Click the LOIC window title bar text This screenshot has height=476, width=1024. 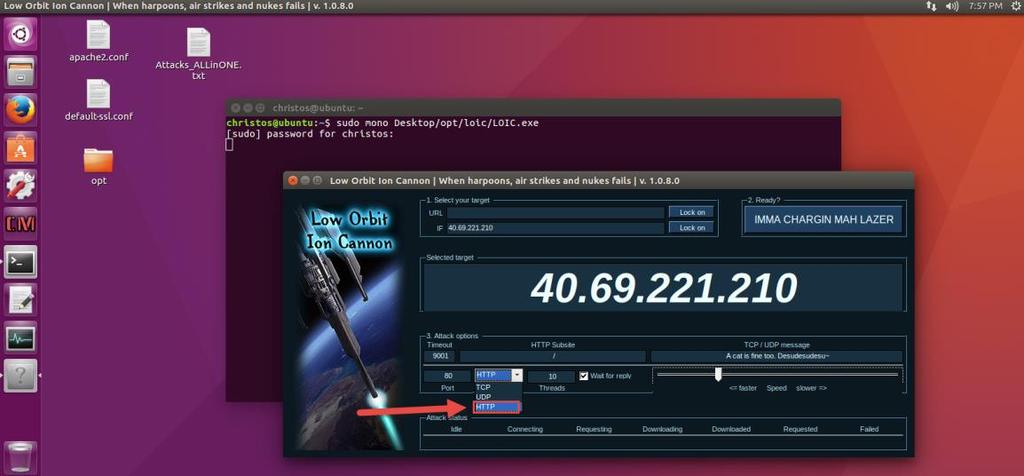505,180
